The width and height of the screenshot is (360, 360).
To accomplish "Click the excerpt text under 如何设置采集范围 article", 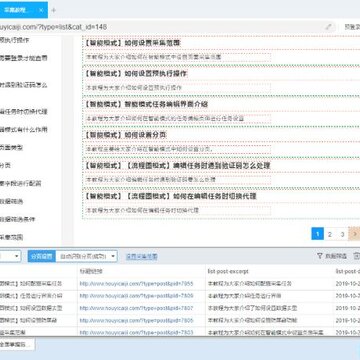I will pos(154,57).
